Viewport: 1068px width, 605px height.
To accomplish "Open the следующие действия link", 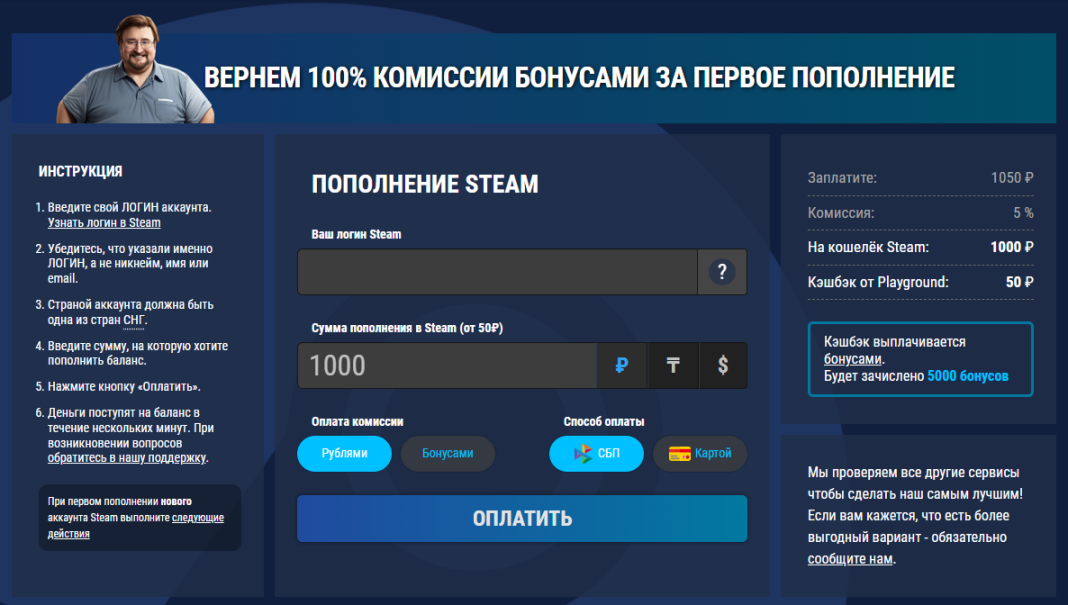I will click(x=136, y=525).
